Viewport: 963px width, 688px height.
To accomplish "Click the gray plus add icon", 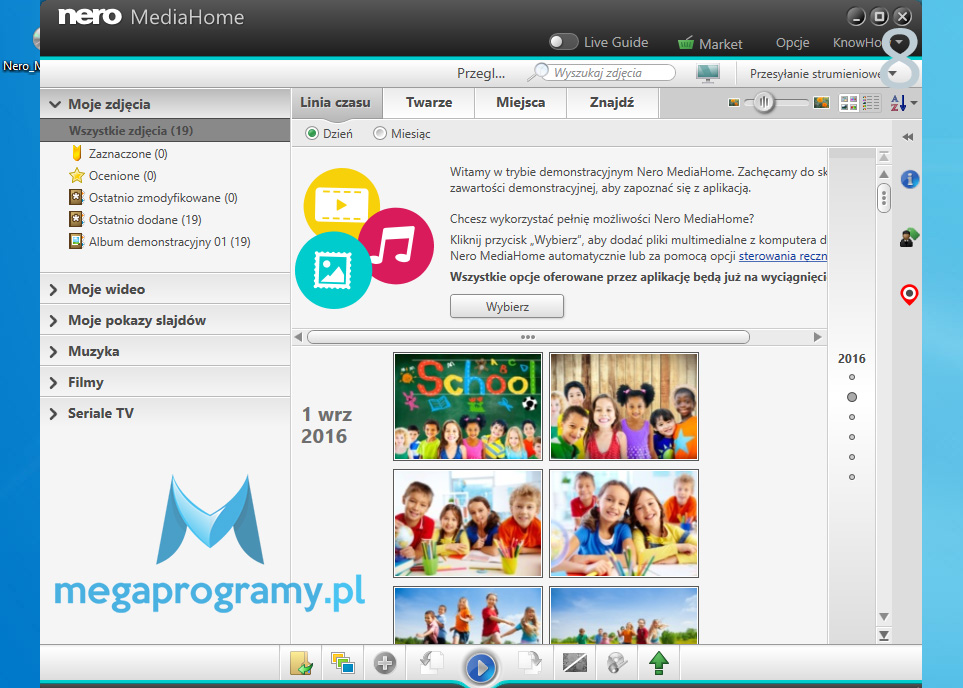I will pyautogui.click(x=384, y=663).
